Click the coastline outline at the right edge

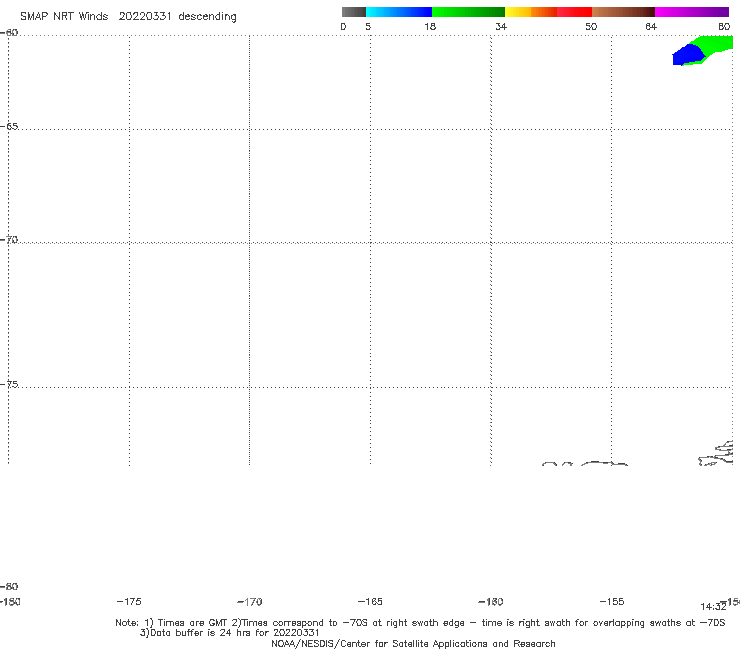pyautogui.click(x=716, y=453)
